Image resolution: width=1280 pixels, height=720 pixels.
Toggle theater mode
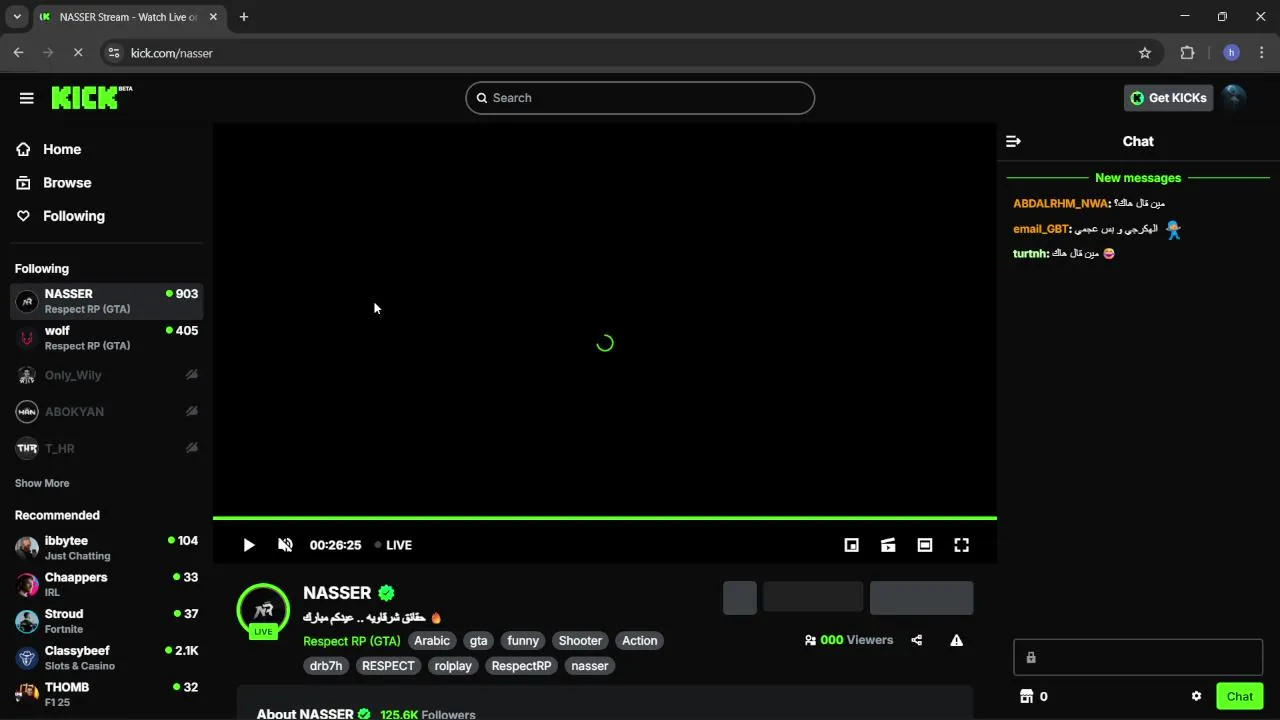pos(925,545)
